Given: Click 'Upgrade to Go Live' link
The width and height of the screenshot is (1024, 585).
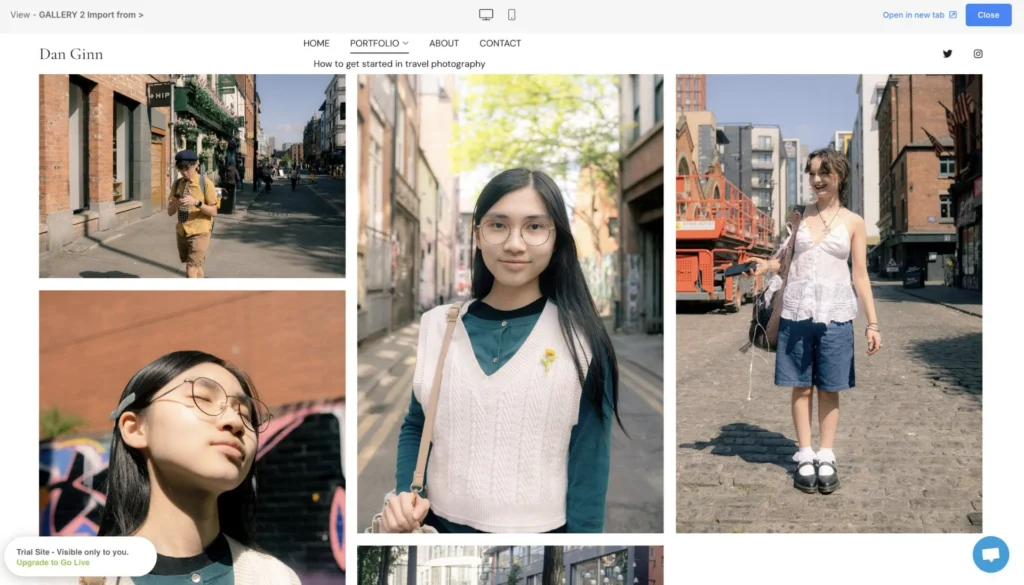Looking at the screenshot, I should pyautogui.click(x=51, y=563).
